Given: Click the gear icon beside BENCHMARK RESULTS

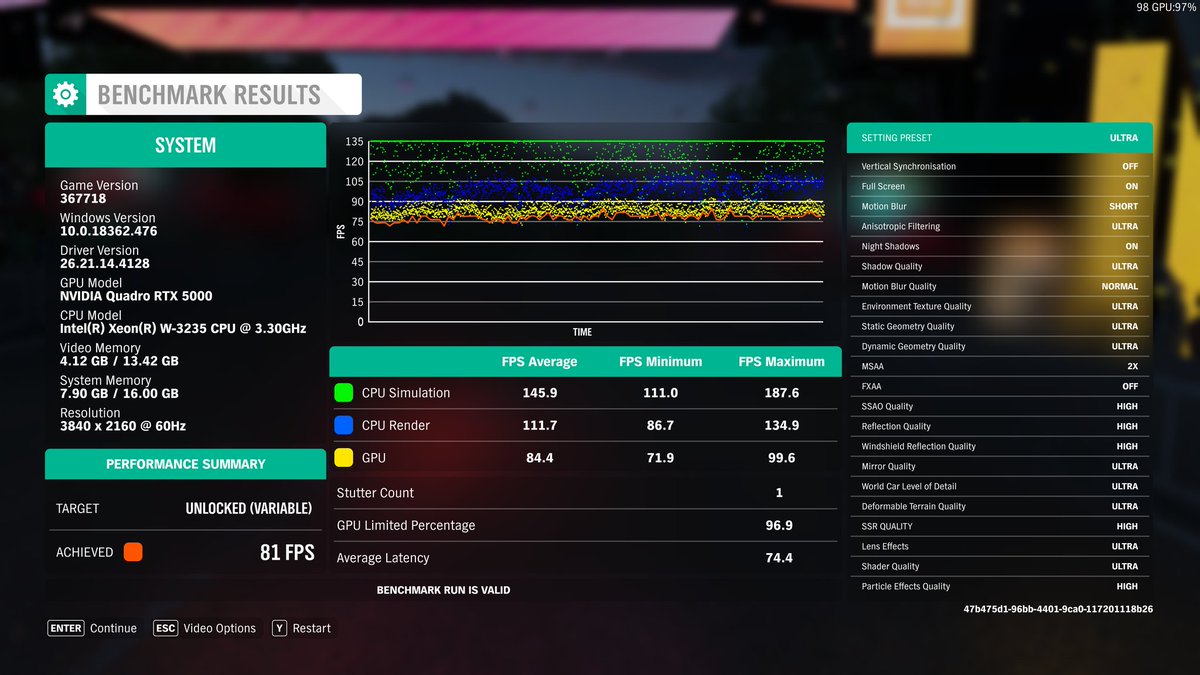Looking at the screenshot, I should pos(64,93).
